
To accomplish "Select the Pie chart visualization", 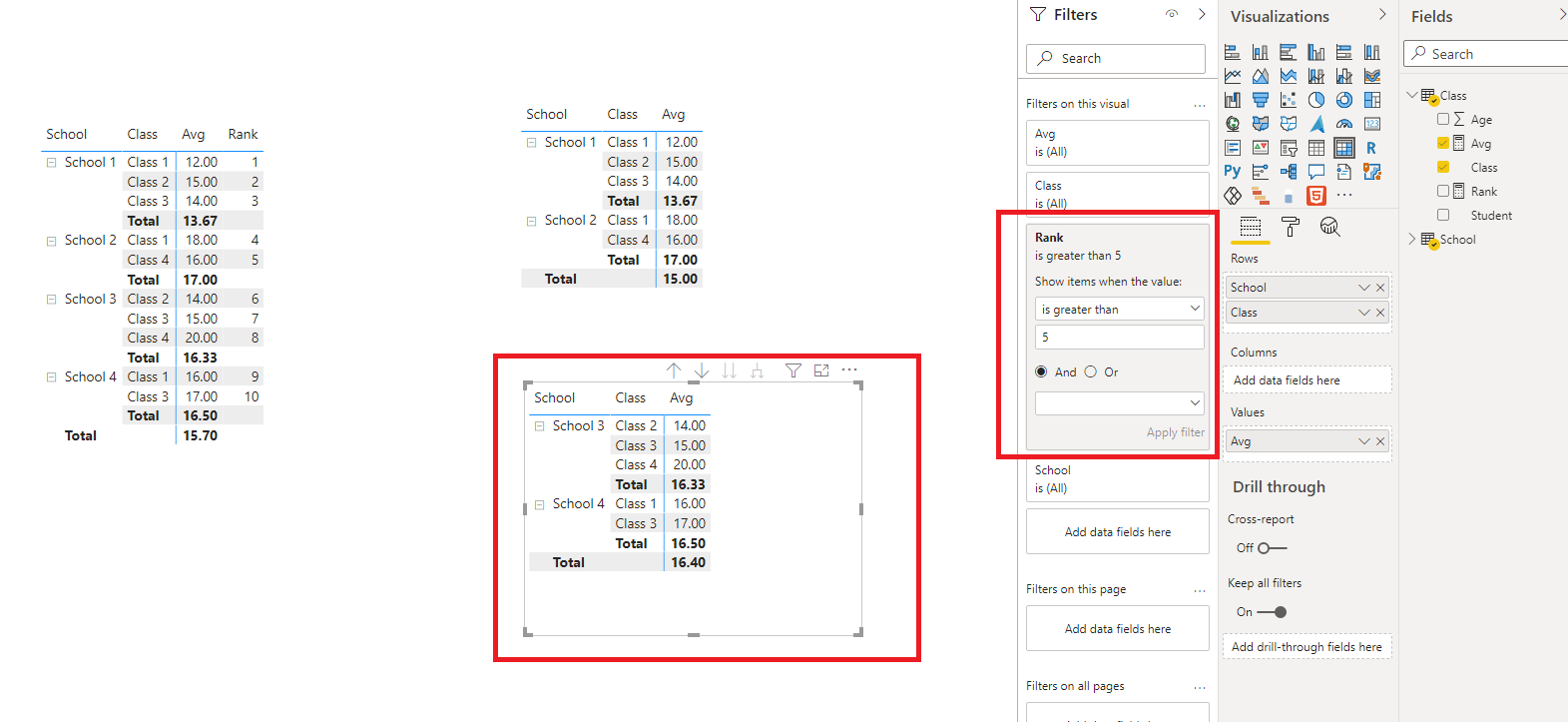I will [x=1316, y=100].
